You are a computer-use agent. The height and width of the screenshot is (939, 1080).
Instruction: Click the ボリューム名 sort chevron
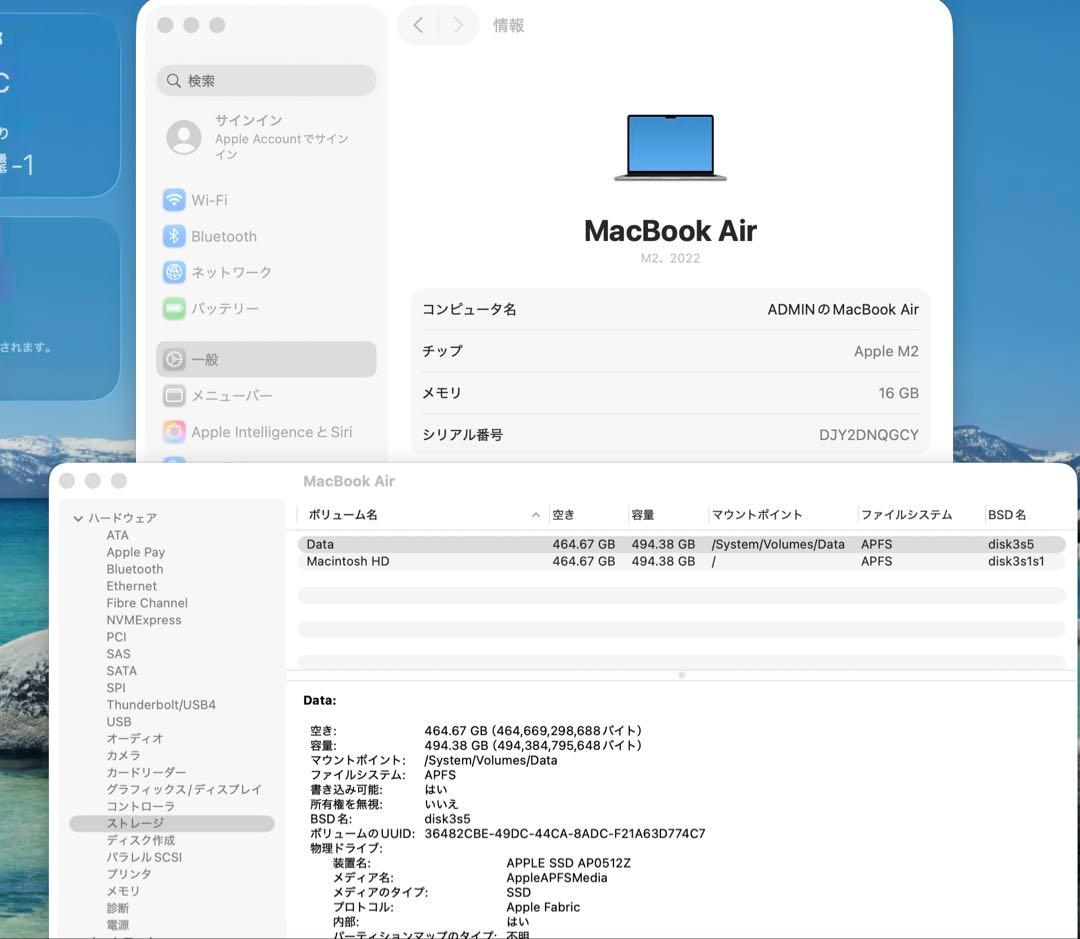[x=536, y=515]
